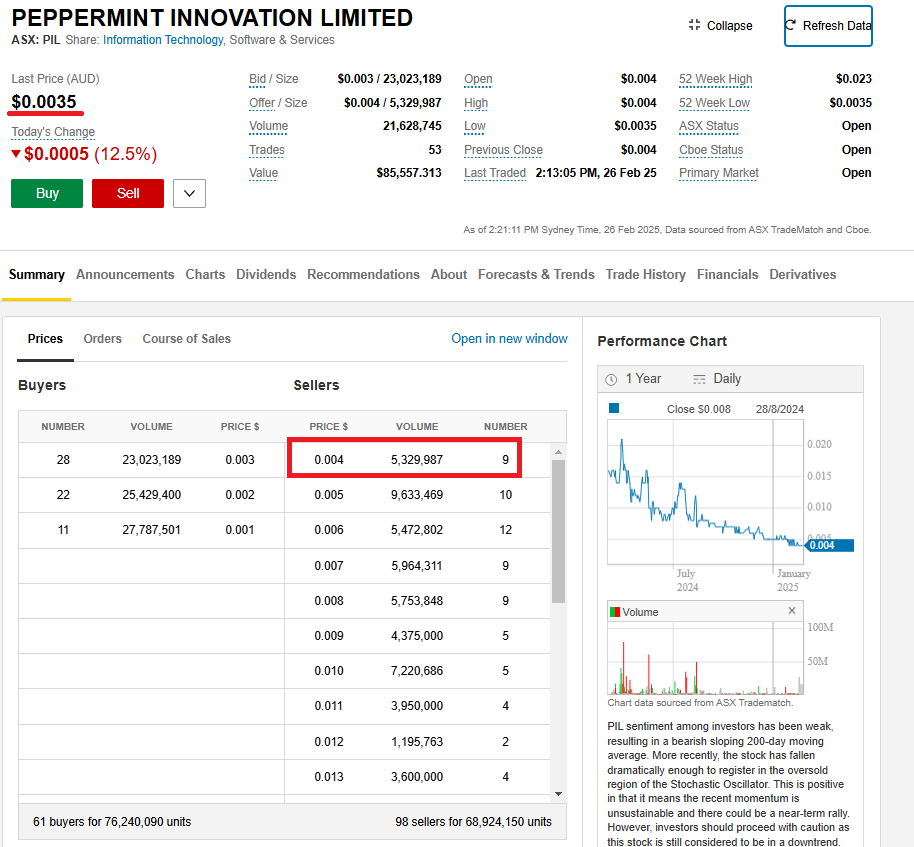This screenshot has width=914, height=847.
Task: Switch to the Orders sub-tab
Action: tap(103, 339)
